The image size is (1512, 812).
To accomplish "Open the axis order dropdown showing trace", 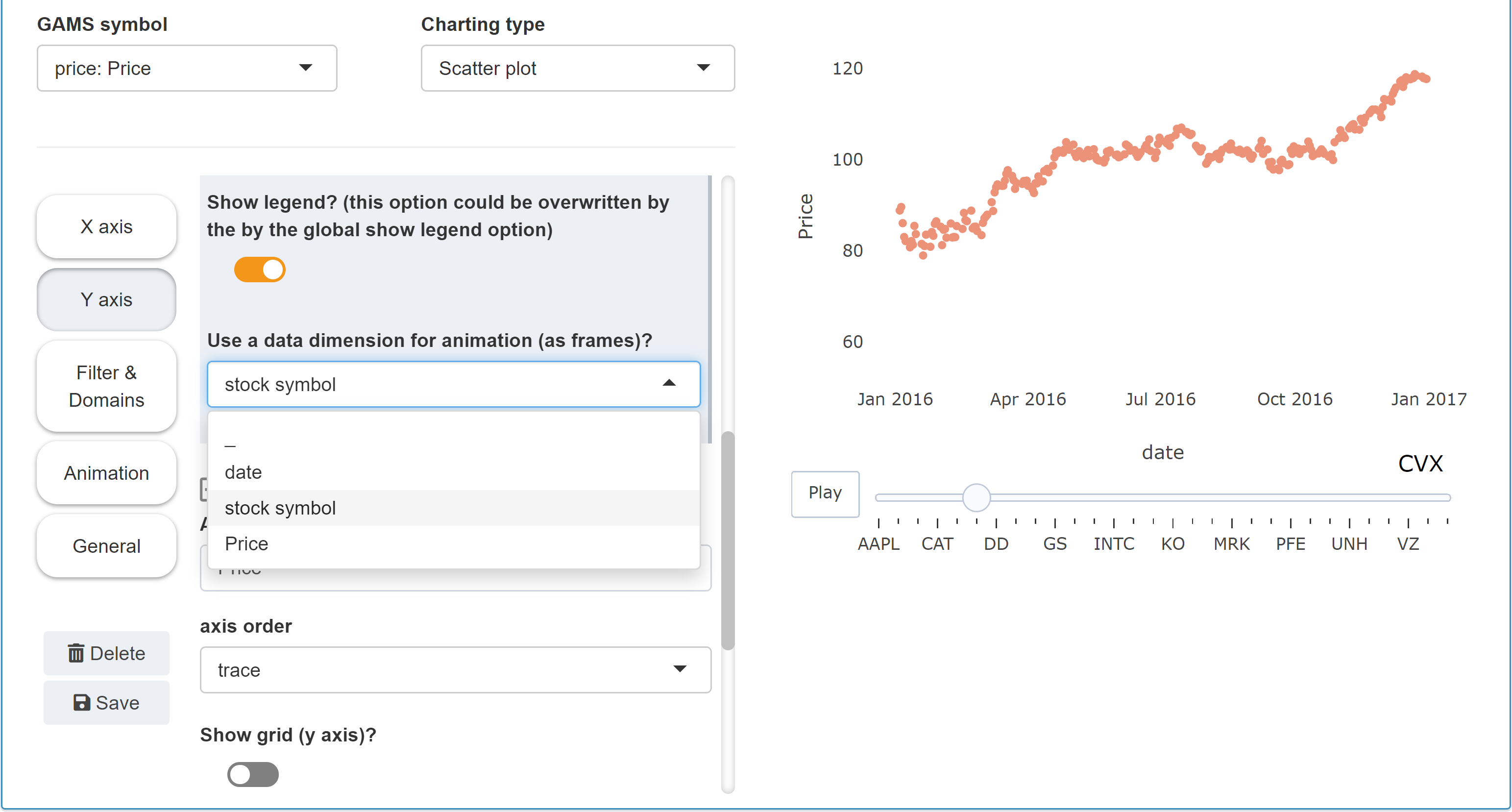I will tap(456, 669).
